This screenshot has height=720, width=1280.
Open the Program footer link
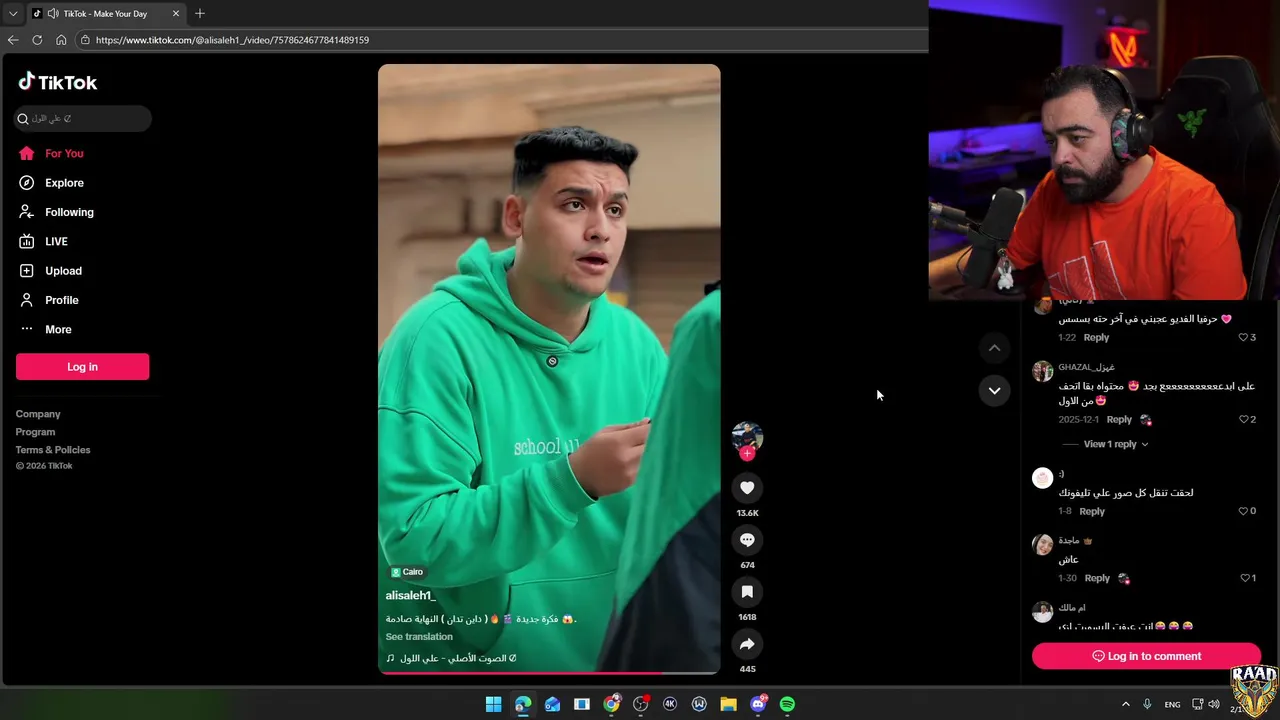click(x=35, y=432)
